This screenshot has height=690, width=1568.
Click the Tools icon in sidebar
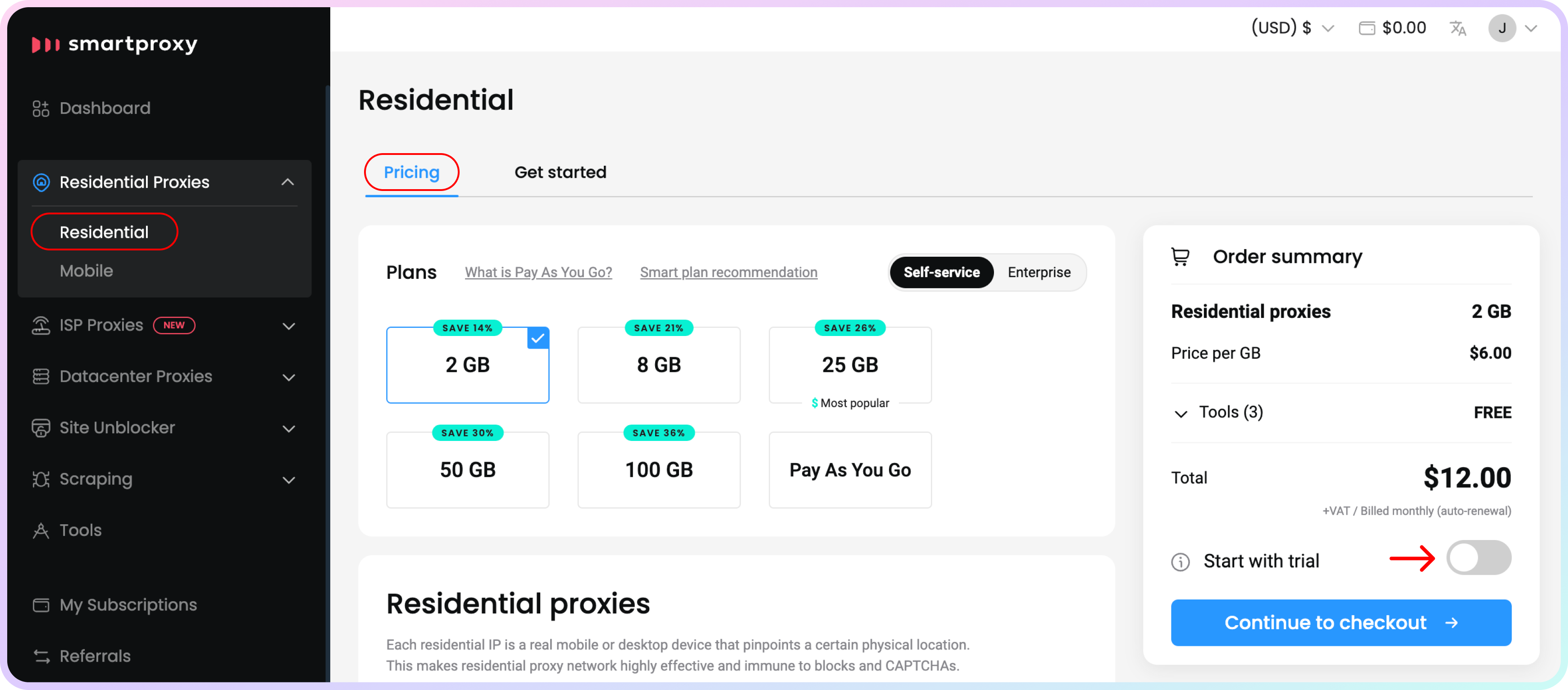pyautogui.click(x=40, y=530)
